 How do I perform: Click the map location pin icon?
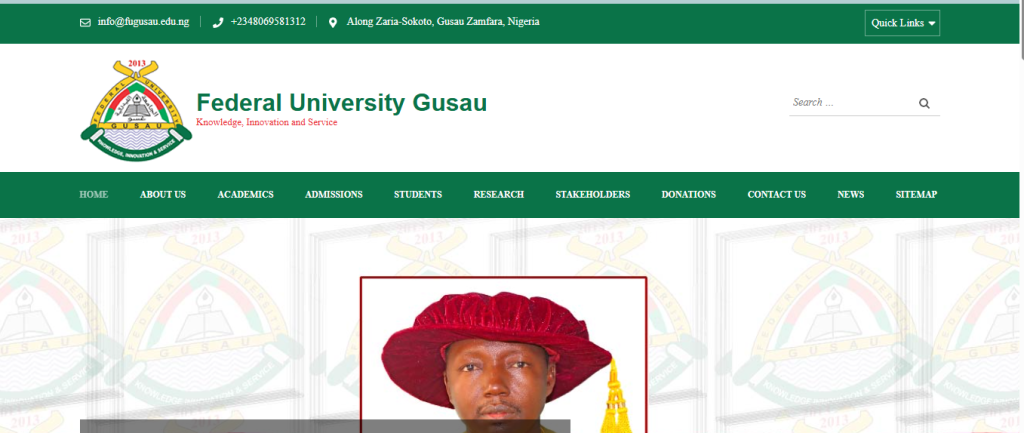pyautogui.click(x=332, y=23)
